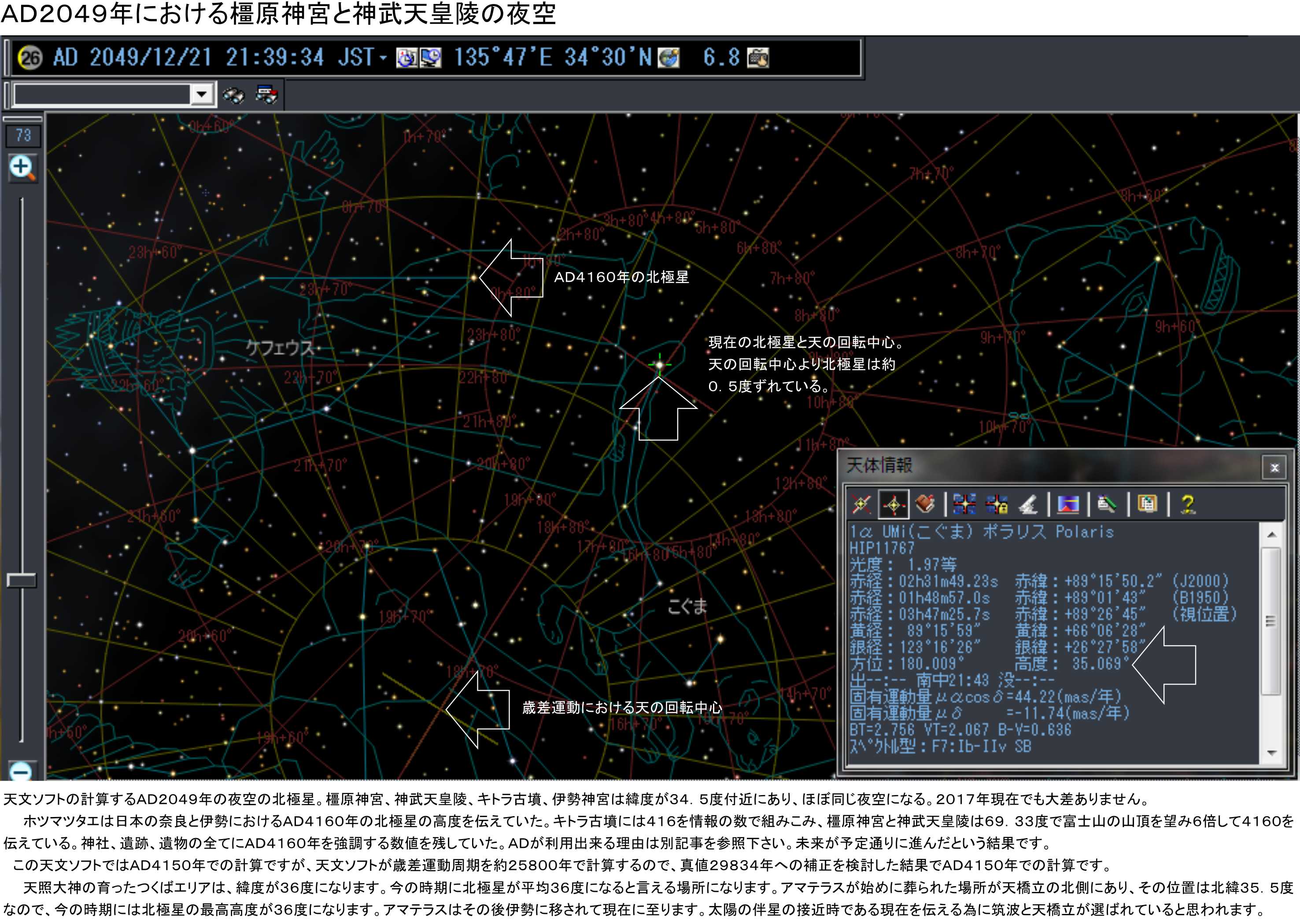Toggle the center-on-object crosshair button

pos(893,504)
